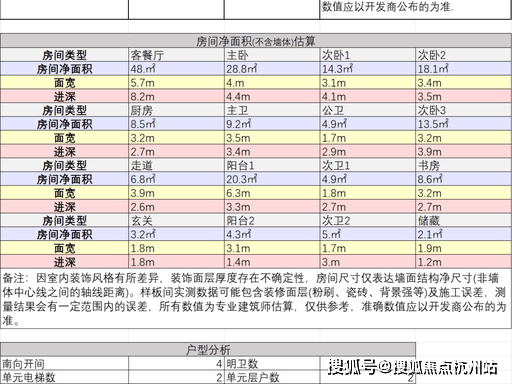Select the 玄关 room type cell
Image resolution: width=512 pixels, height=384 pixels.
click(176, 221)
